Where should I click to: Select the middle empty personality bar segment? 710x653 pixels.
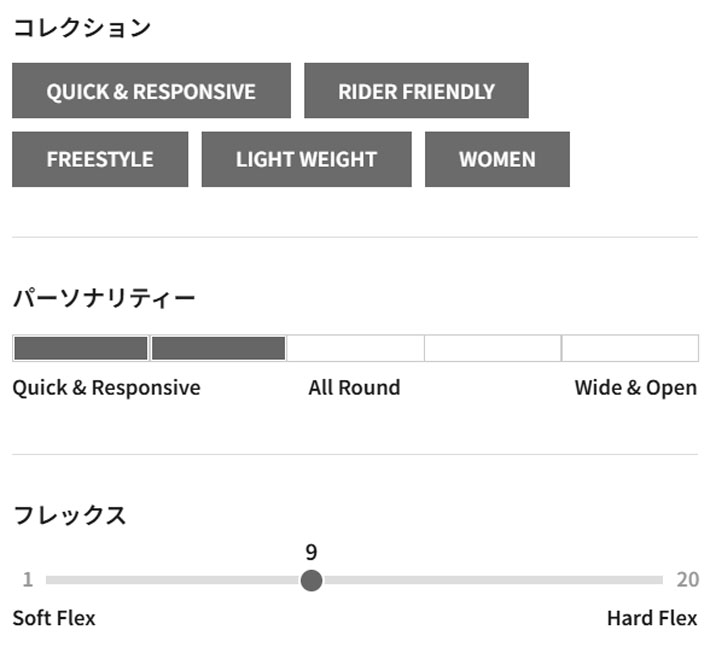355,348
